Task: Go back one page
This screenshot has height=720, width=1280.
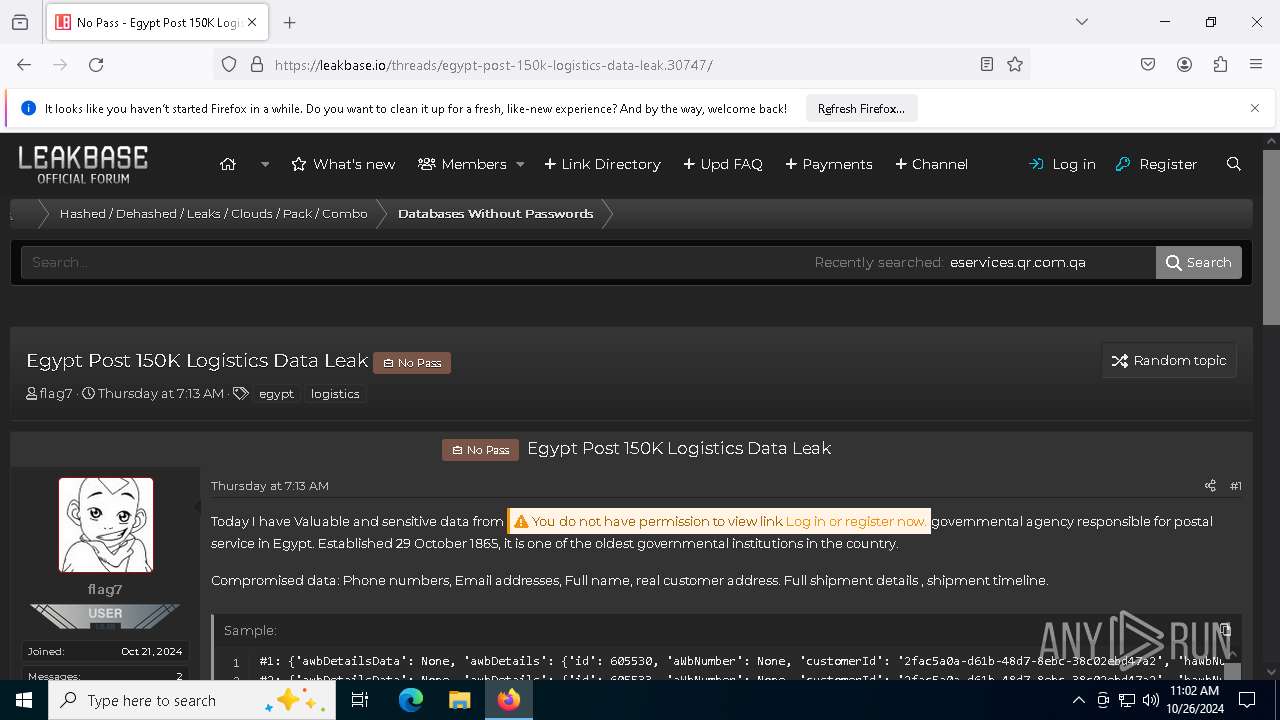Action: tap(24, 64)
